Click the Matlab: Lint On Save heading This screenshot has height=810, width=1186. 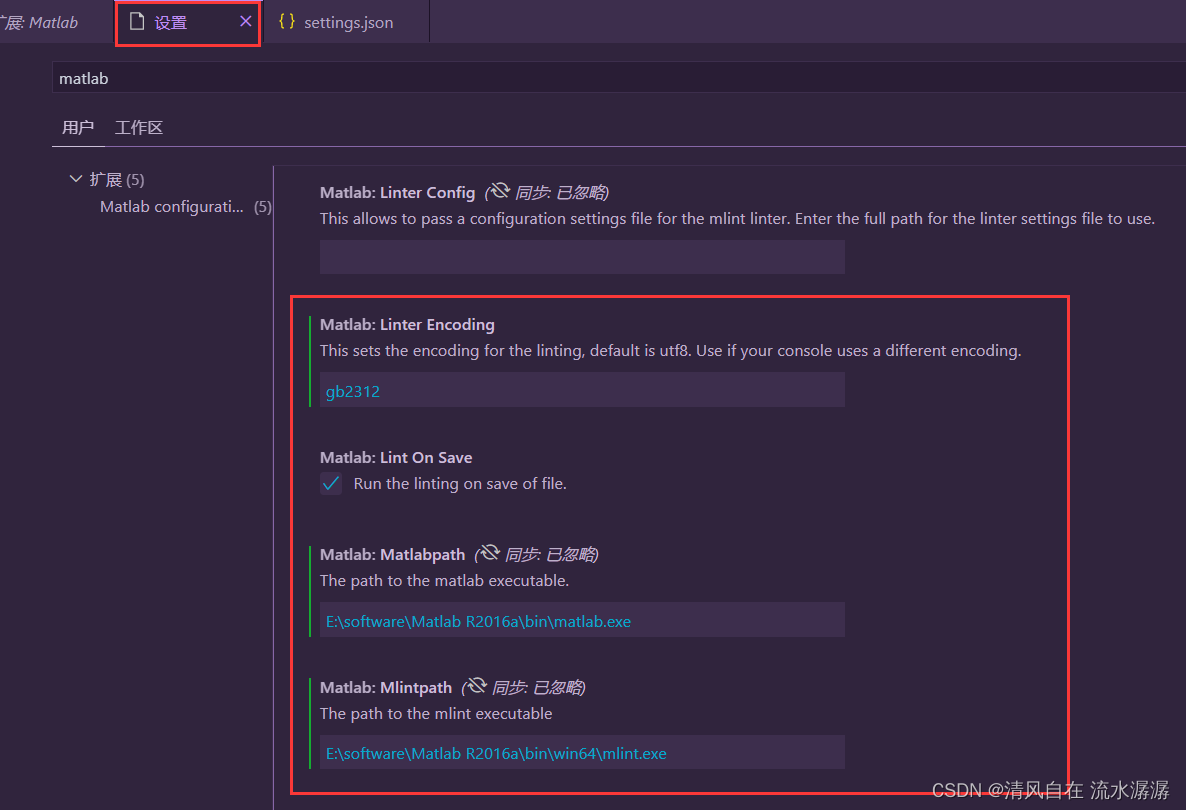[396, 457]
